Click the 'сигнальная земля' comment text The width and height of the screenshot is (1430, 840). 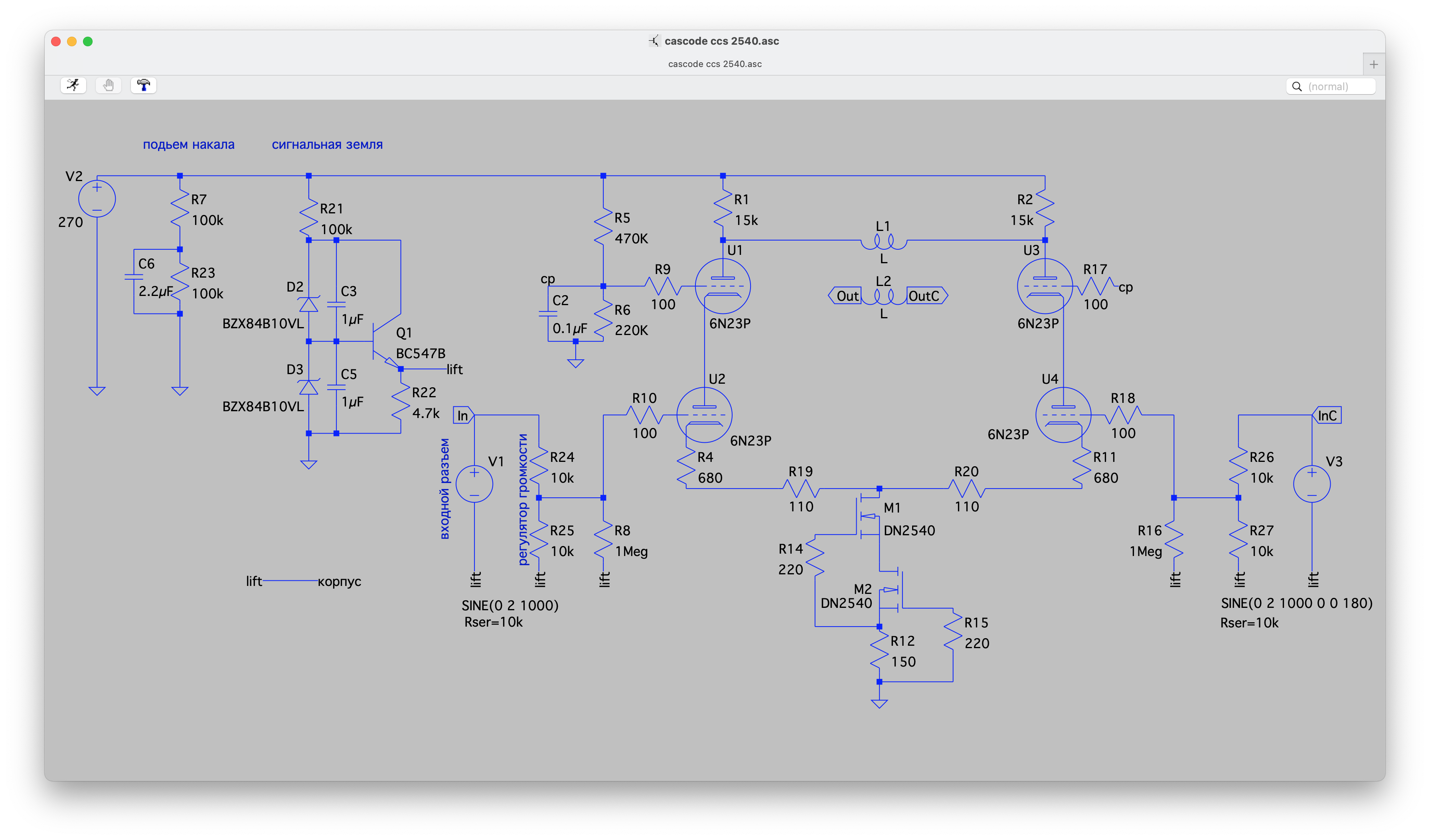(327, 145)
